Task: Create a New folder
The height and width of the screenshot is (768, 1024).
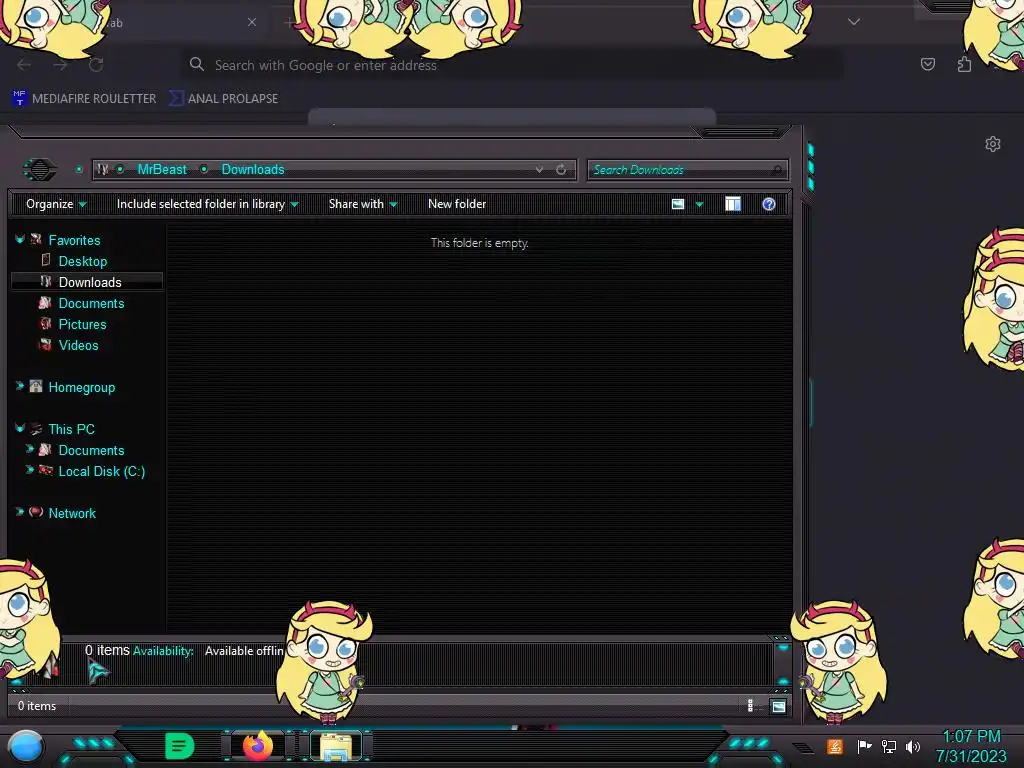Action: tap(456, 204)
